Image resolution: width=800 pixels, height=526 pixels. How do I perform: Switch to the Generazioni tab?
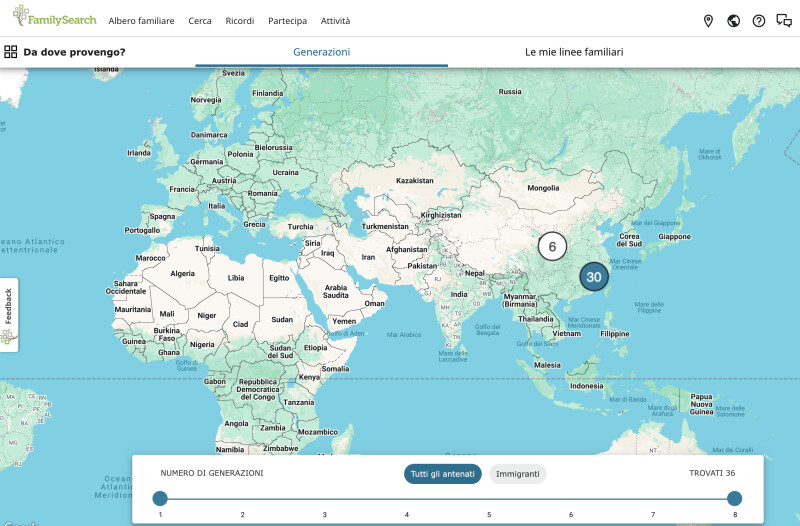pyautogui.click(x=321, y=52)
